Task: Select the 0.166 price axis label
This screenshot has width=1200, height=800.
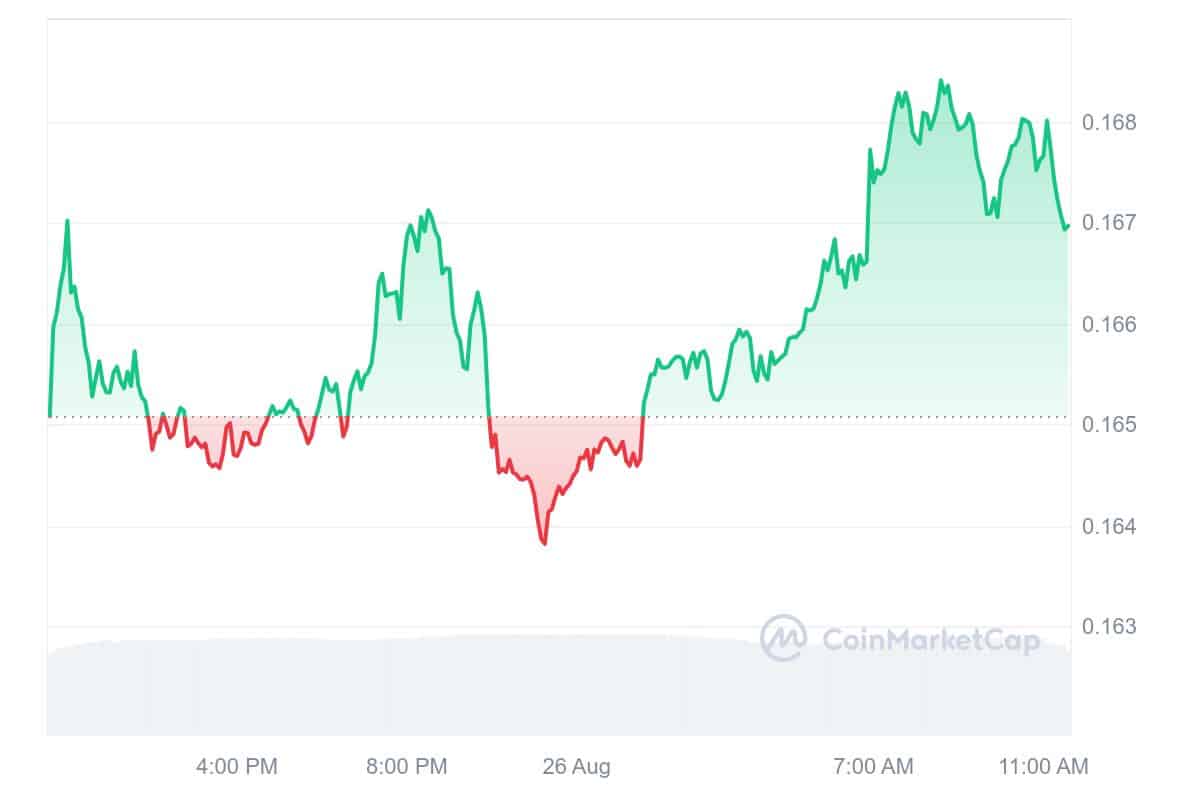Action: tap(1109, 324)
